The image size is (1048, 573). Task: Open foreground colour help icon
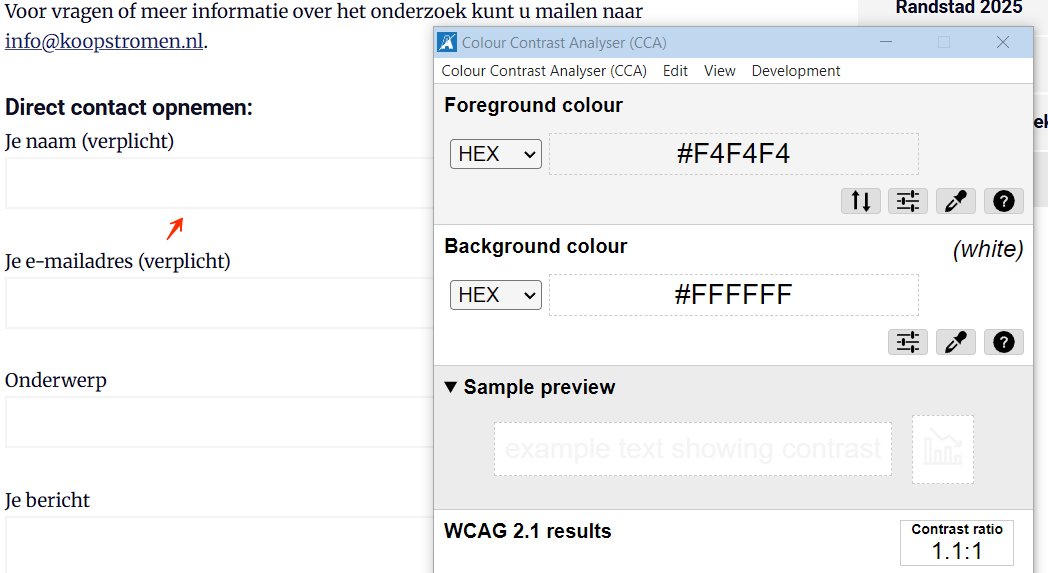coord(1004,201)
